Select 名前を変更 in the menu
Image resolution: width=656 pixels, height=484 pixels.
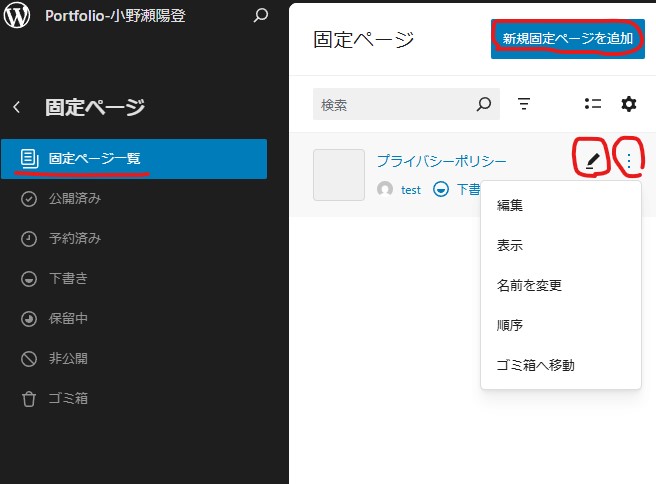529,285
